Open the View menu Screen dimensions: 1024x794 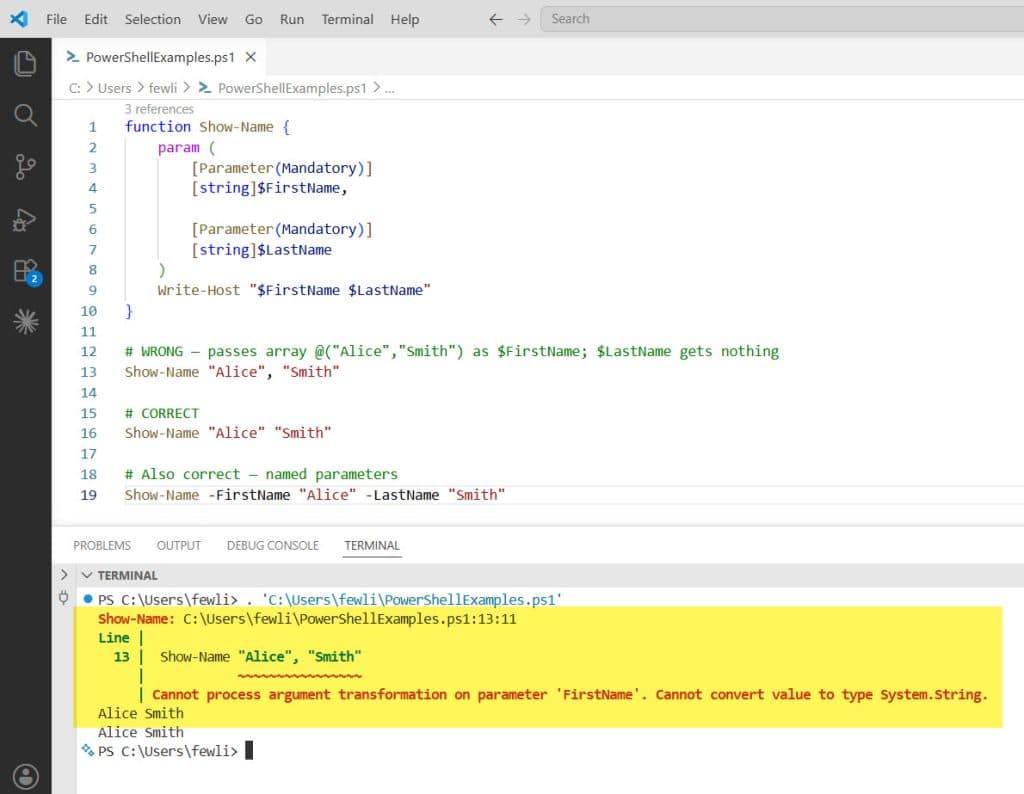pos(213,20)
